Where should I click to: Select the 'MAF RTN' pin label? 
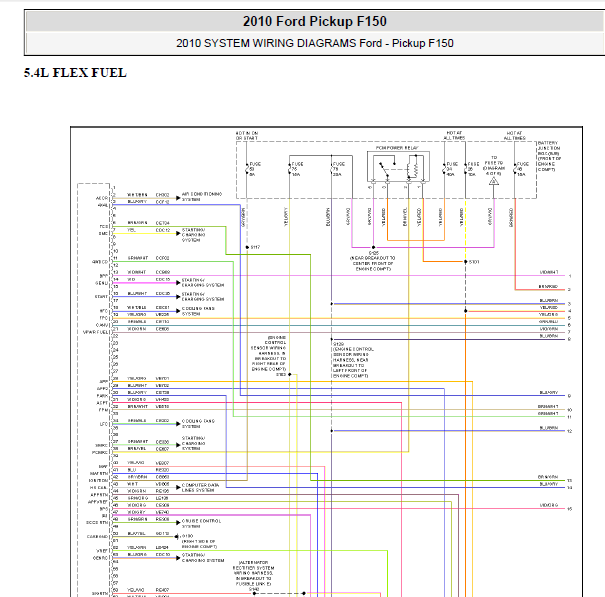pyautogui.click(x=99, y=473)
